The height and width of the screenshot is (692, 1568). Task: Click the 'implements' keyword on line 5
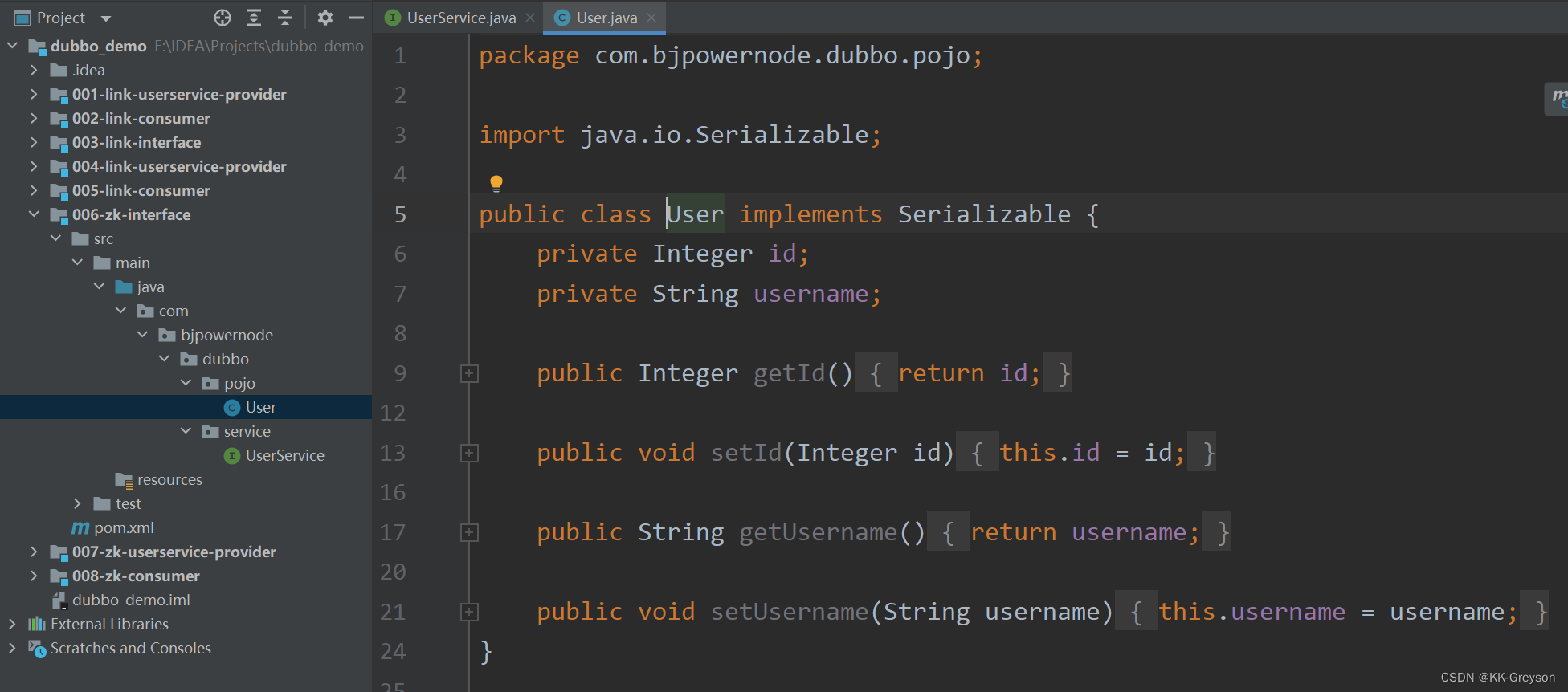811,214
